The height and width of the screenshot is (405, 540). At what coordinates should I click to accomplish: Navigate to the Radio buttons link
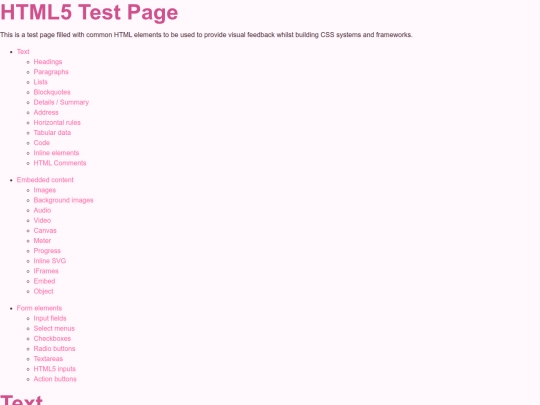point(54,349)
